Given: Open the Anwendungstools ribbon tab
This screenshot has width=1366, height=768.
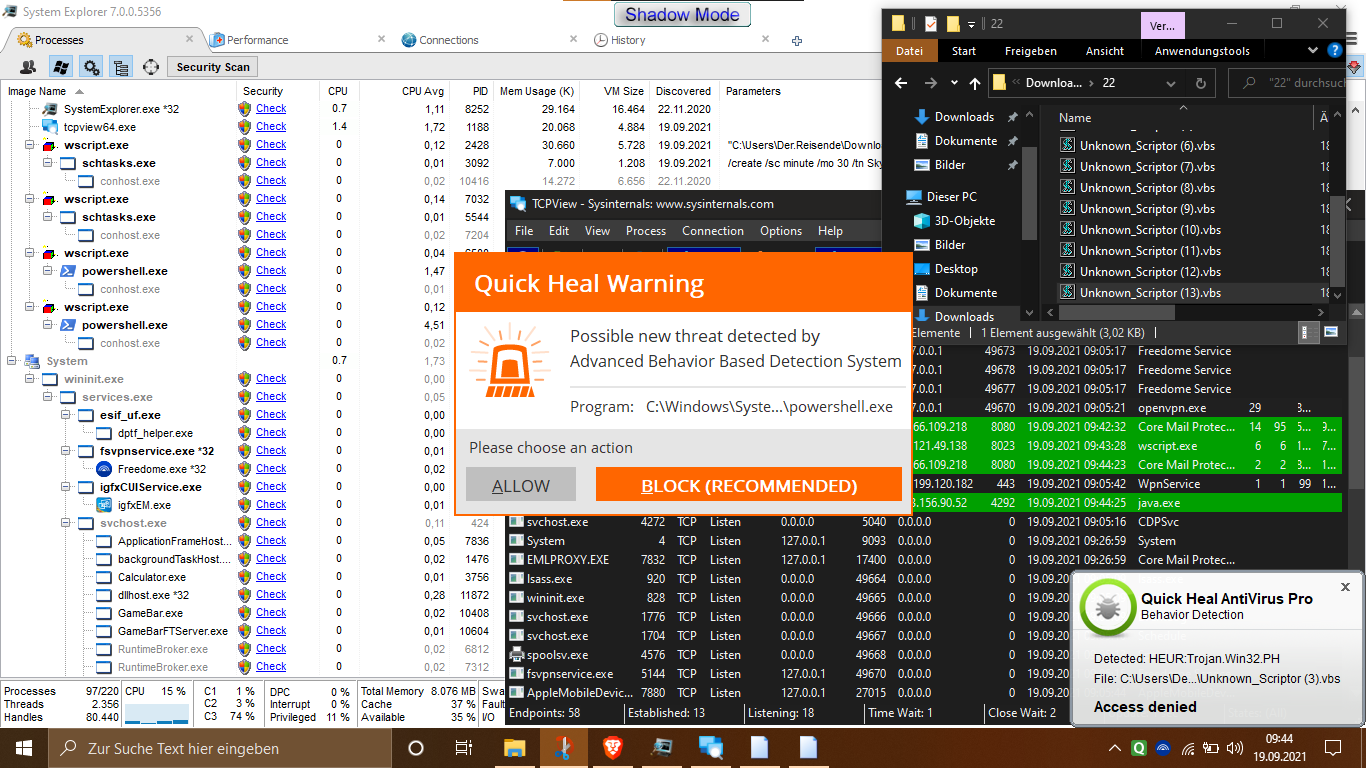Looking at the screenshot, I should coord(1202,51).
